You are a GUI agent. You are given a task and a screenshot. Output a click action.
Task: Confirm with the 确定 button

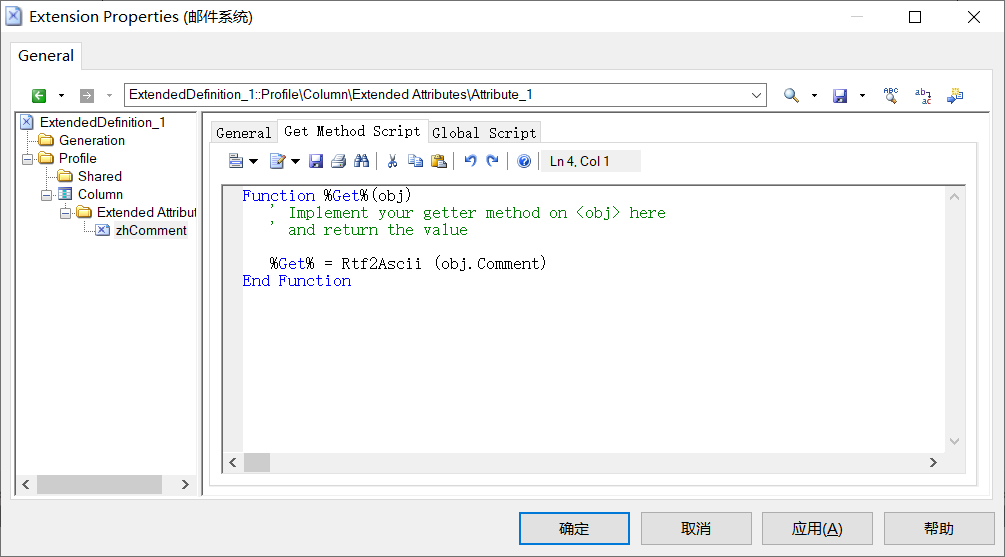pos(574,529)
